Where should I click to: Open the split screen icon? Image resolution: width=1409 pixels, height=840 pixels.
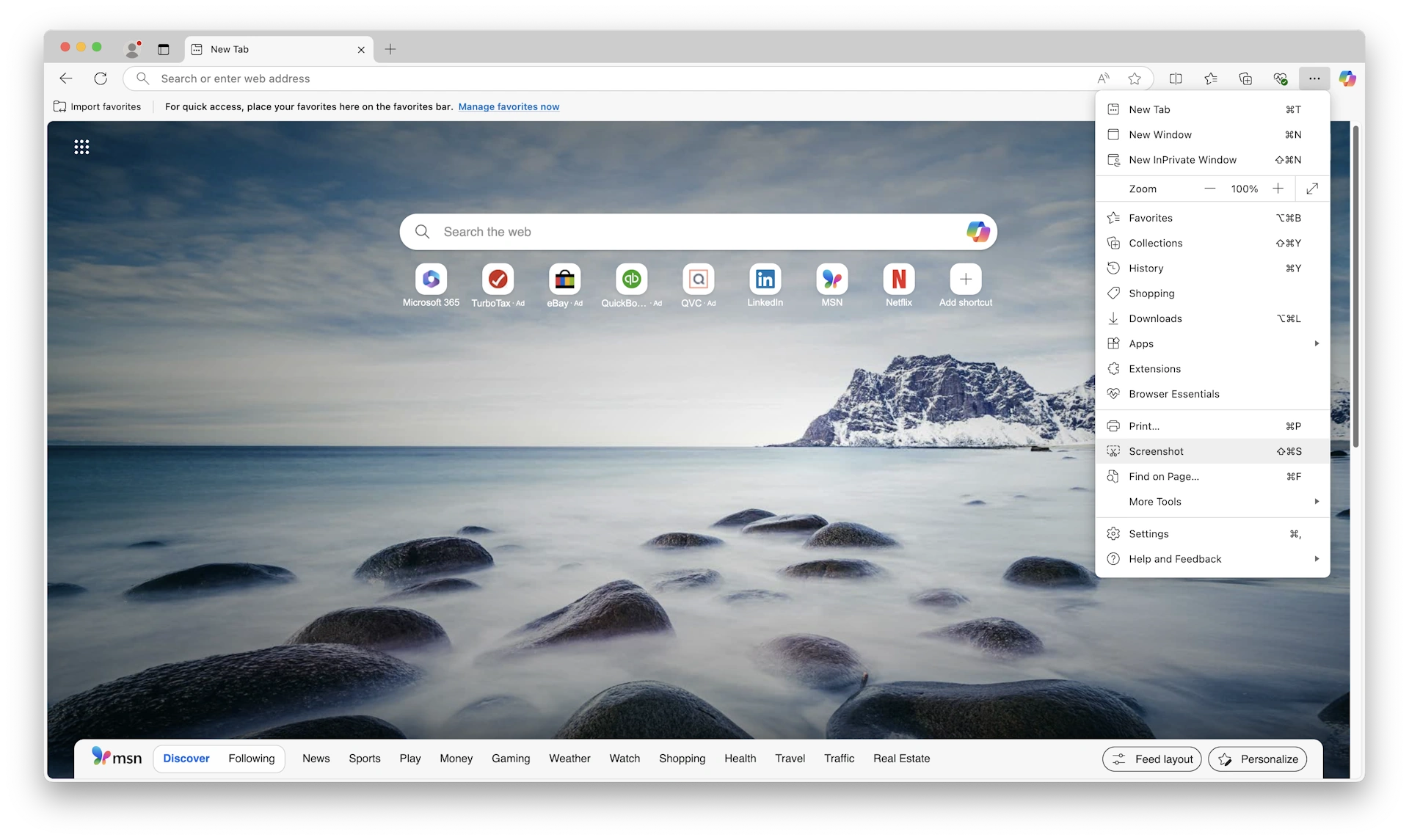coord(1175,78)
